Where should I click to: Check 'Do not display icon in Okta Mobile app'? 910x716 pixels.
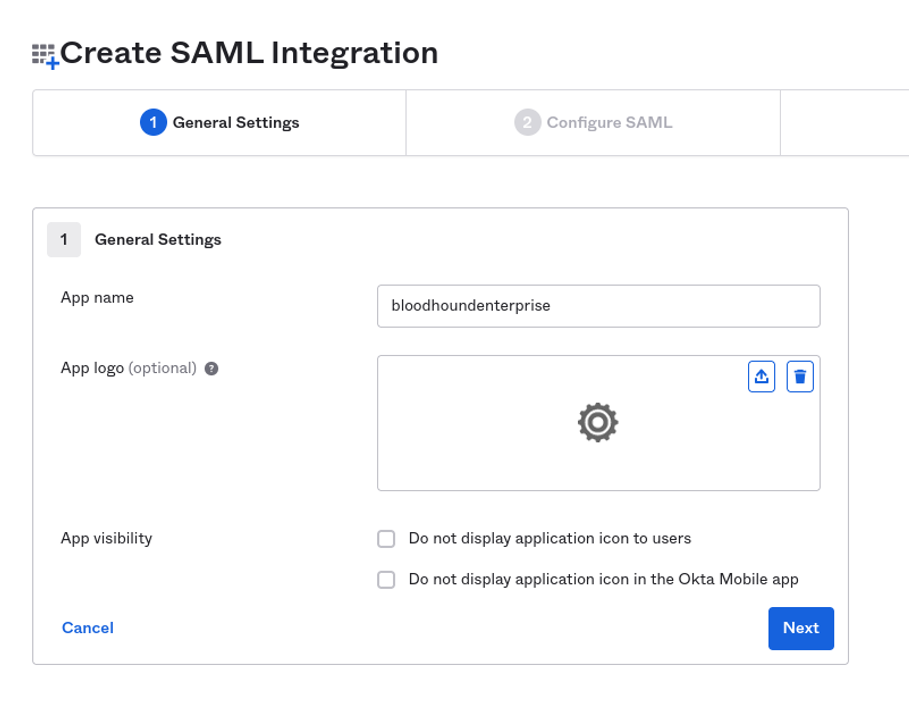(x=386, y=580)
